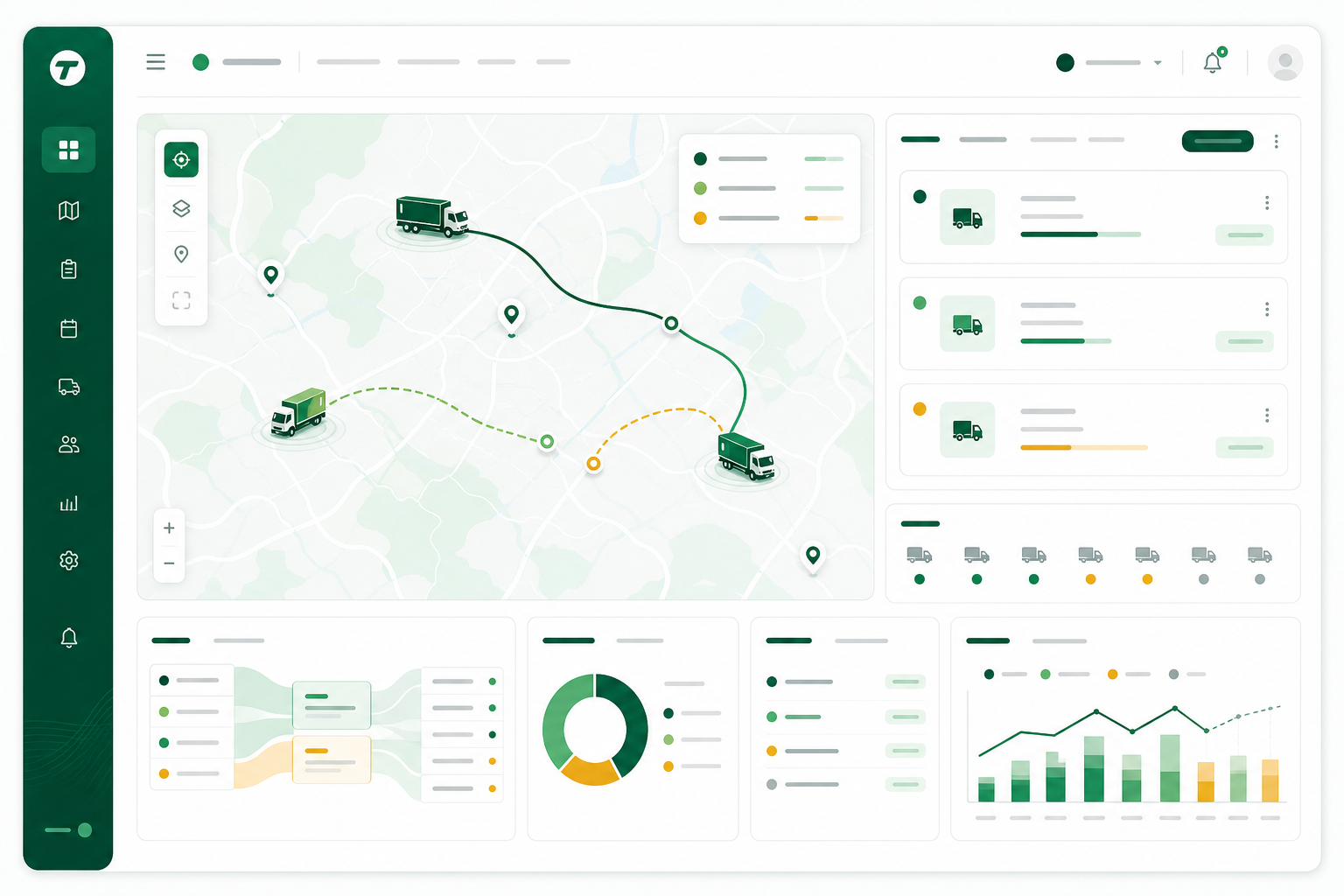Screen dimensions: 1344x896
Task: Toggle the switch at sidebar bottom
Action: [x=69, y=830]
